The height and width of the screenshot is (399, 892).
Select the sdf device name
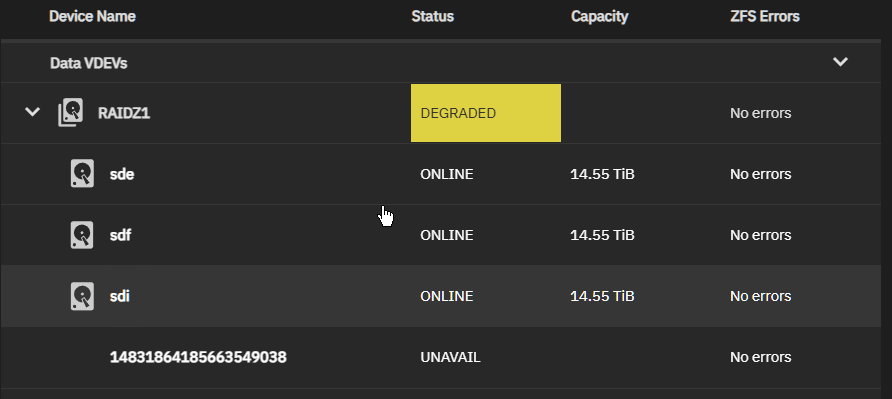tap(121, 235)
